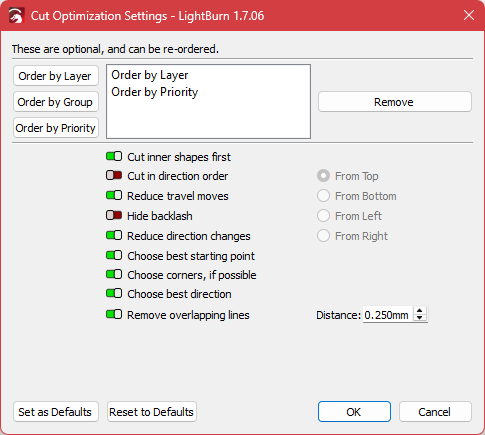Select Order by Priority list entry
The width and height of the screenshot is (485, 435).
155,92
